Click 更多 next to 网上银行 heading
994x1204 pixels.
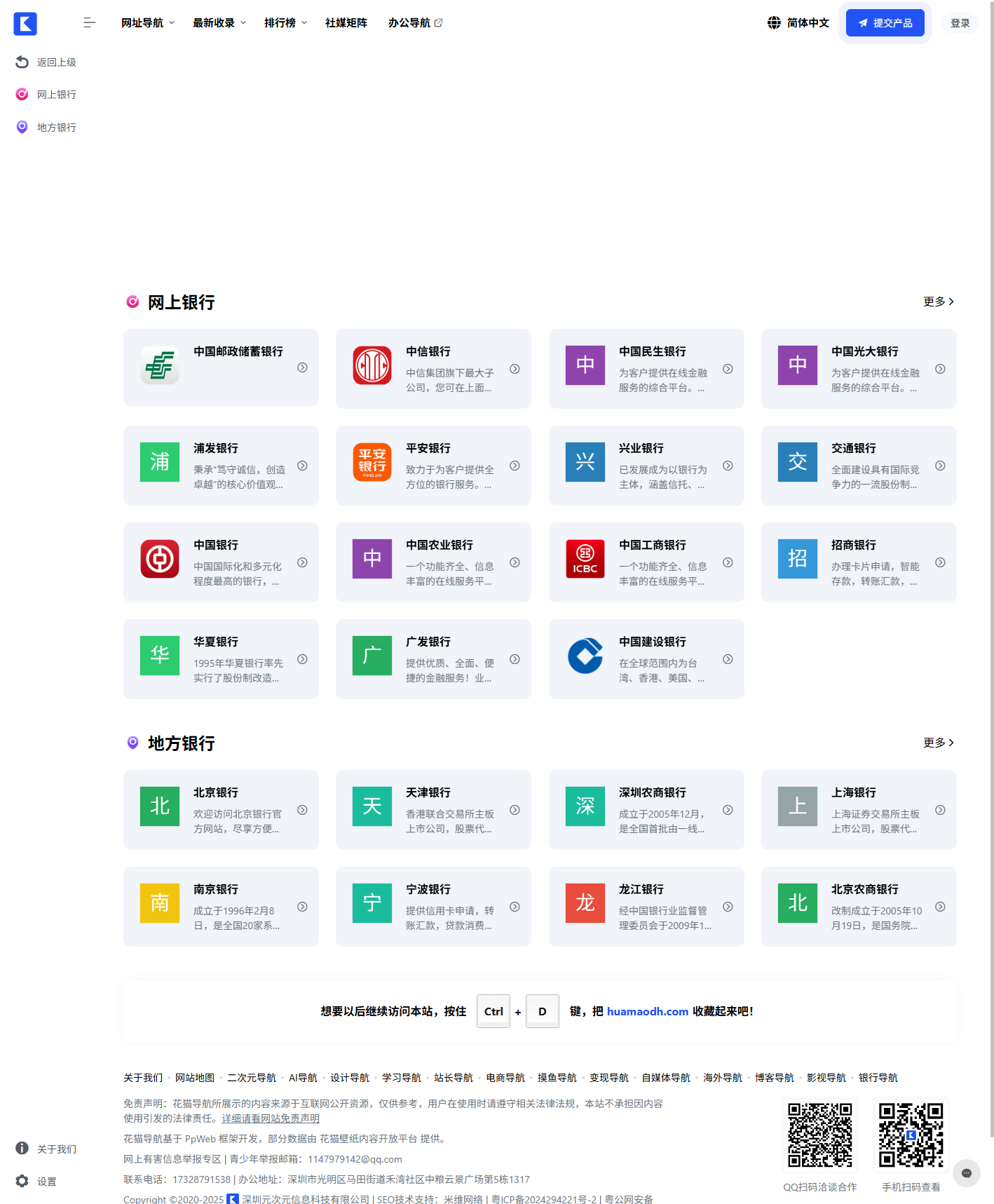pyautogui.click(x=939, y=302)
